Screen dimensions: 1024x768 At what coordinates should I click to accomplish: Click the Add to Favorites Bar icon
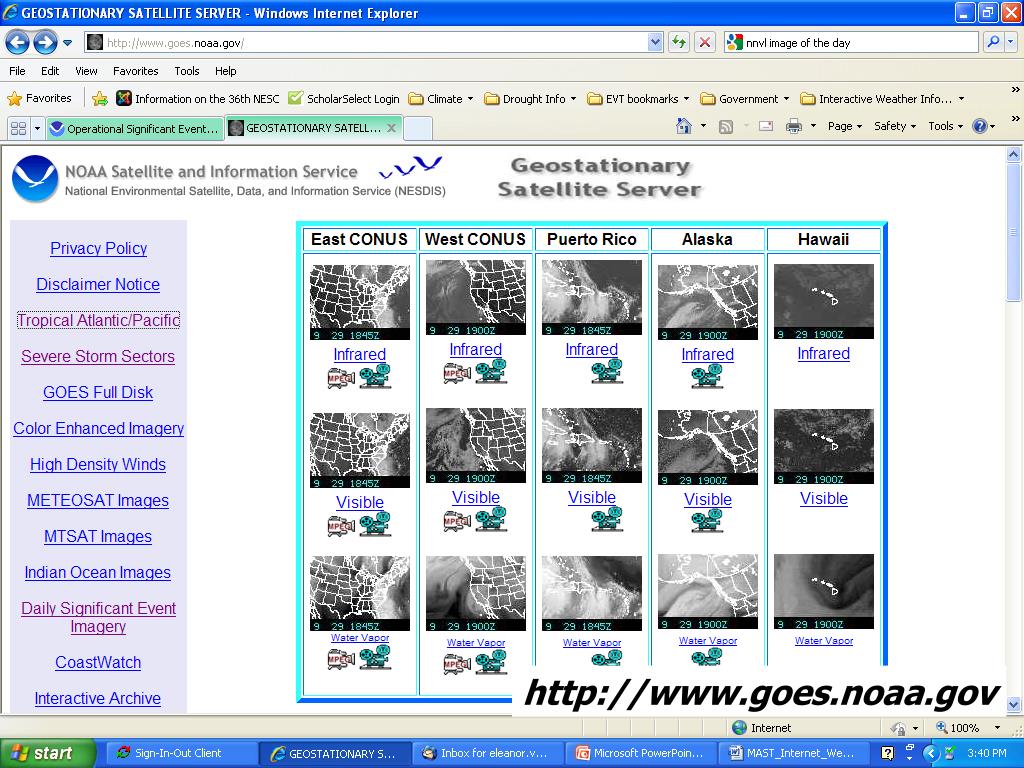coord(100,99)
